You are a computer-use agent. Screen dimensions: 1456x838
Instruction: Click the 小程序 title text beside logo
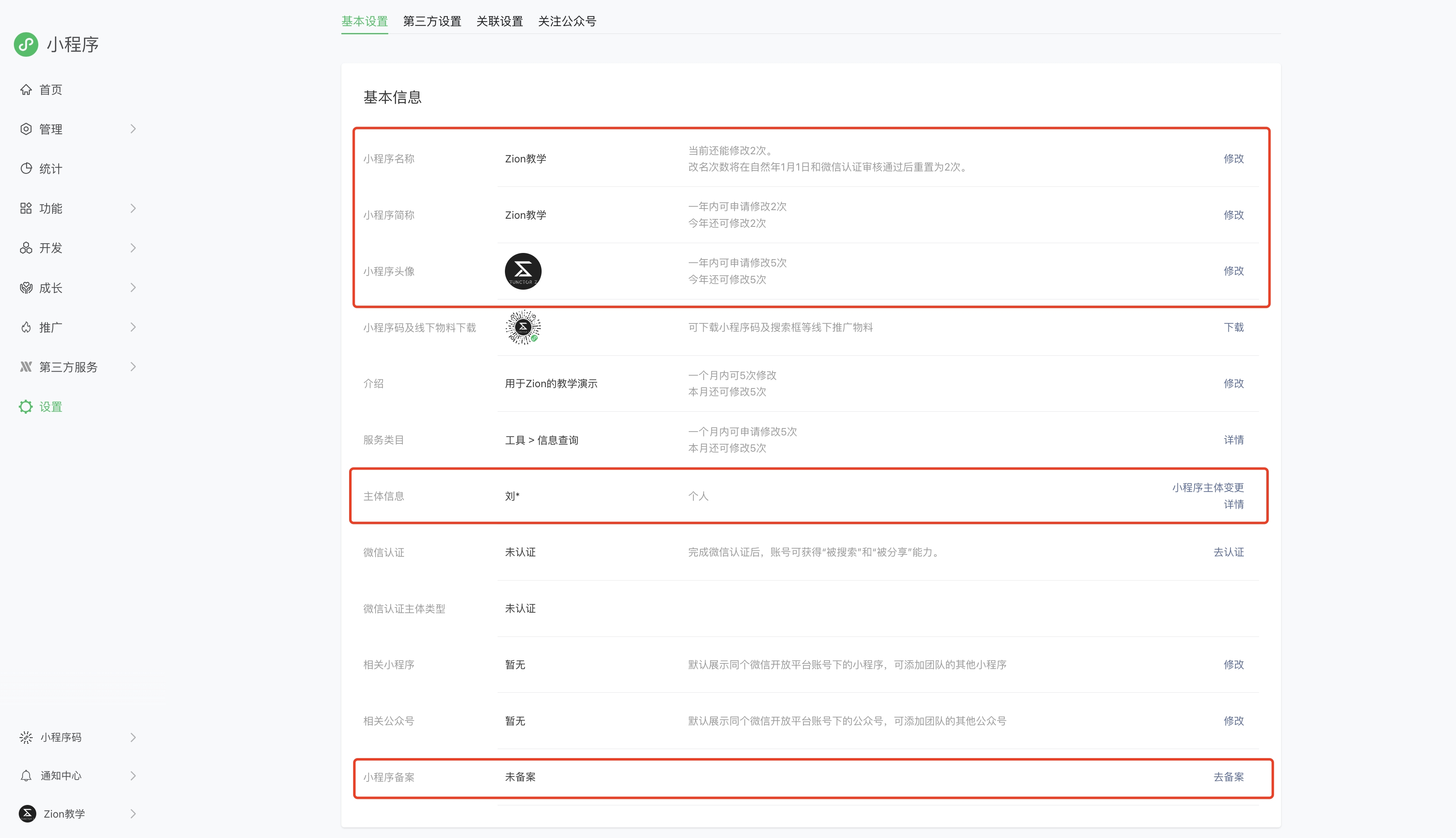[x=73, y=44]
